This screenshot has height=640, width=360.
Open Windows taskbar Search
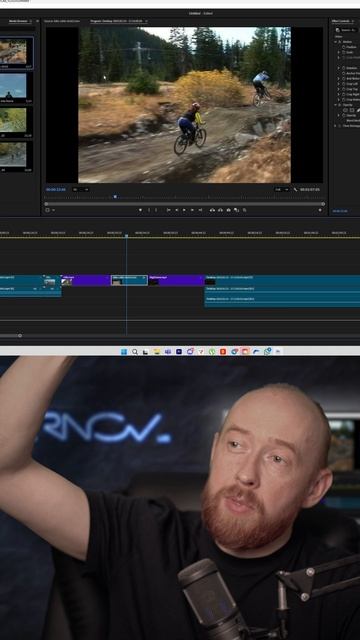click(135, 351)
